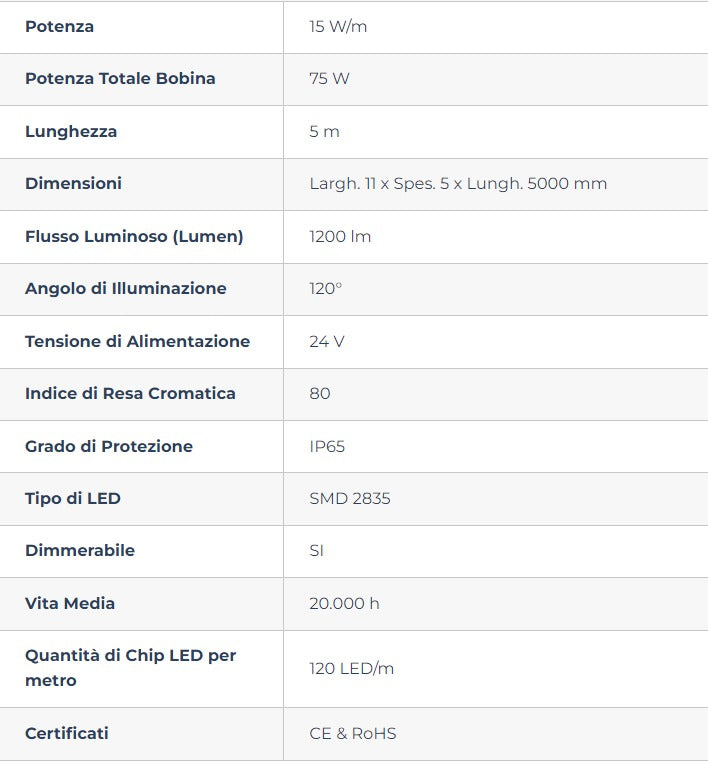Click the 120 LED/m value
The height and width of the screenshot is (761, 708).
click(352, 669)
